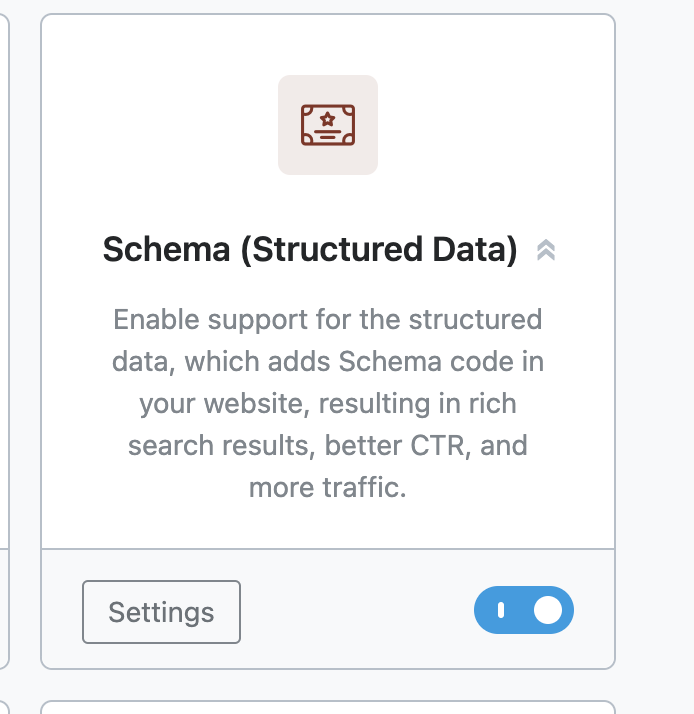Select the Schema (Structured Data) heading
Image resolution: width=694 pixels, height=714 pixels.
[x=310, y=250]
